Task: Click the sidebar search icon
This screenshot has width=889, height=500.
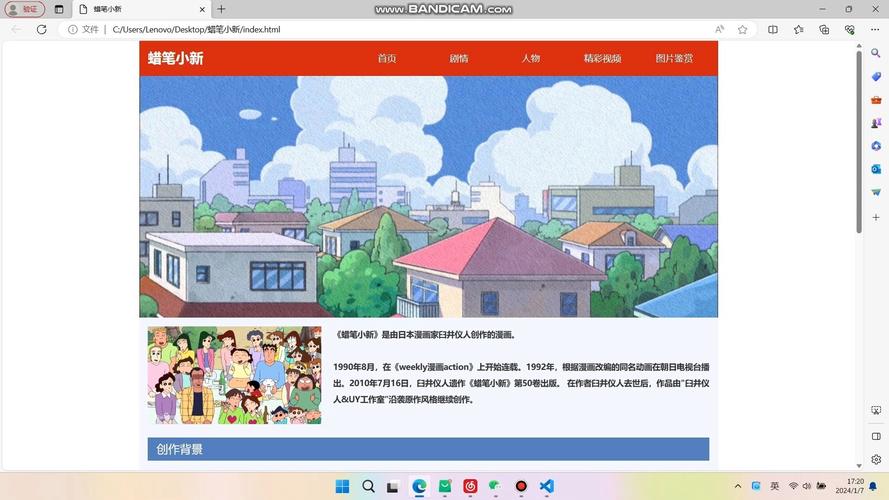Action: click(x=876, y=53)
